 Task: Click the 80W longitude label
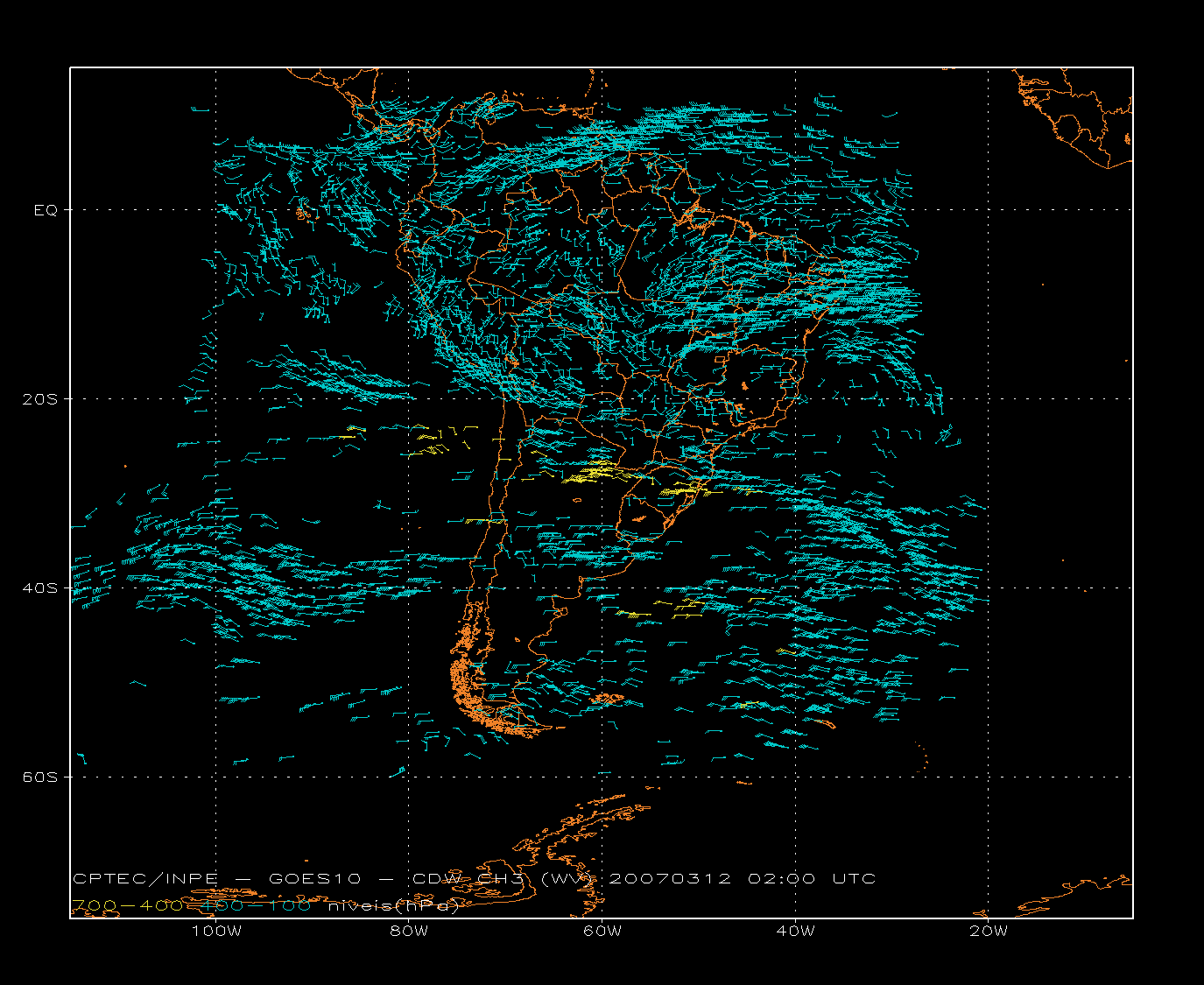tap(410, 931)
